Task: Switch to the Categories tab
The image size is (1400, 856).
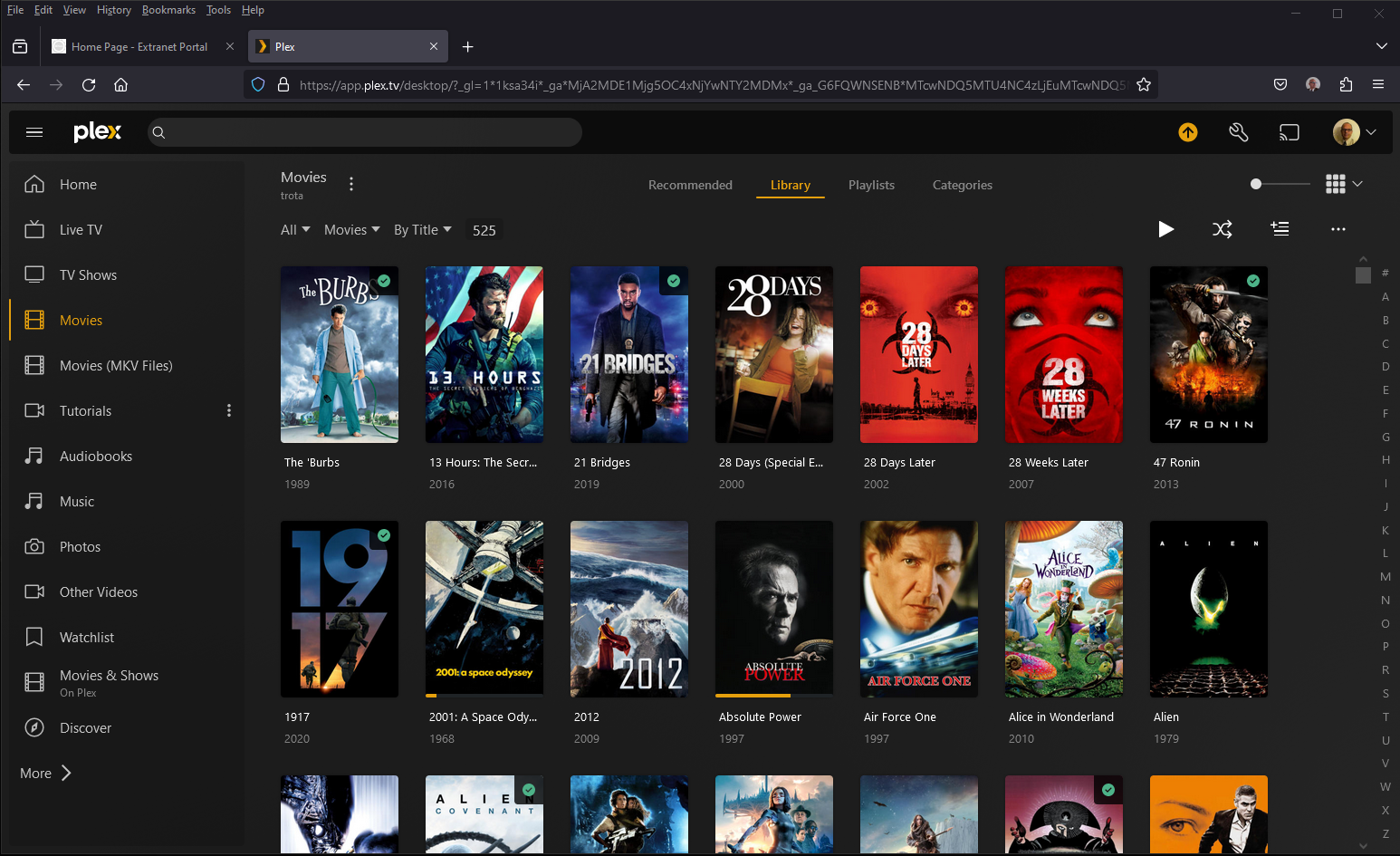Action: point(963,185)
